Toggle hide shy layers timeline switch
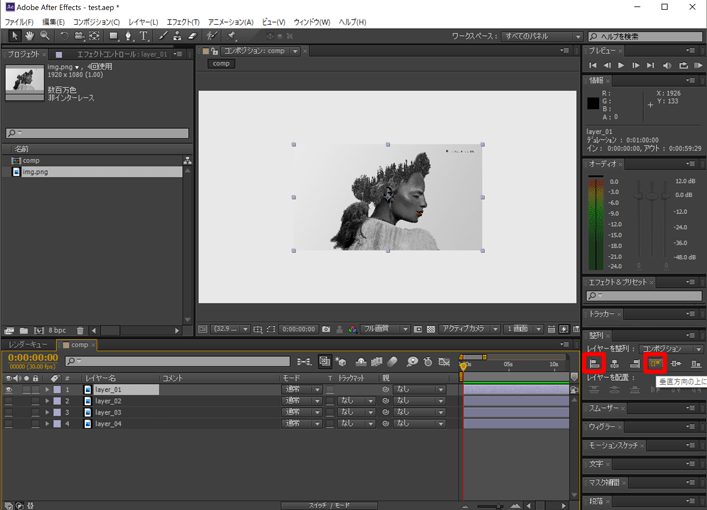 pos(361,362)
